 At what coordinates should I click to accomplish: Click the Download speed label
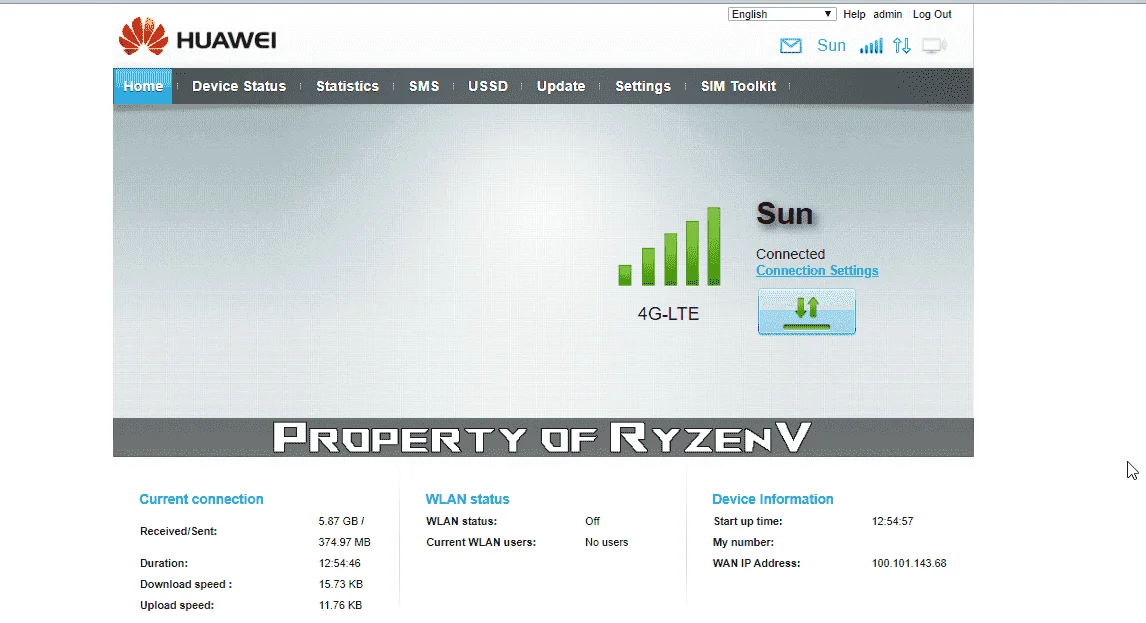tap(186, 584)
